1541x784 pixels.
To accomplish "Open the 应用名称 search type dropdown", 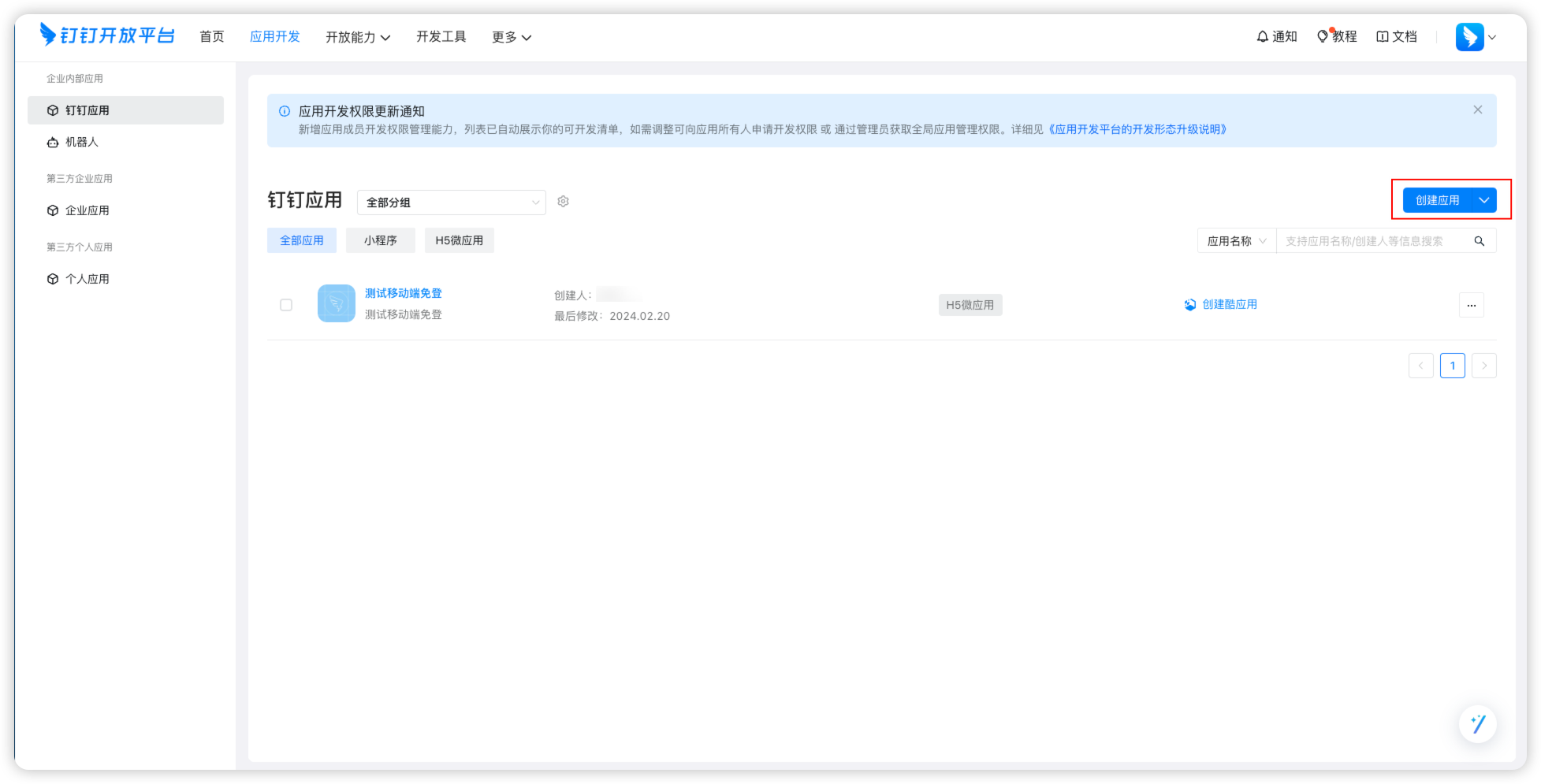I will coord(1237,241).
